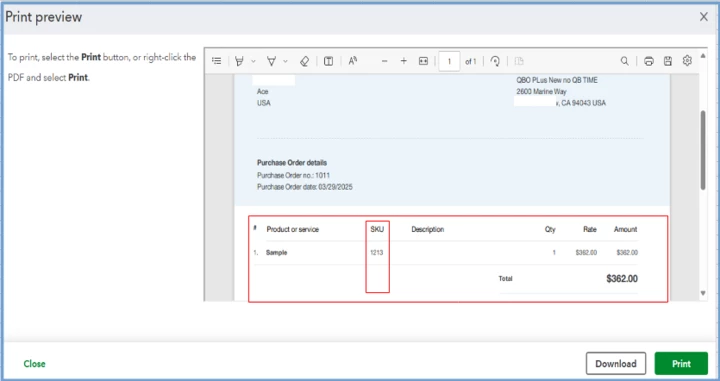
Task: Activate the Read aloud icon
Action: coord(353,61)
